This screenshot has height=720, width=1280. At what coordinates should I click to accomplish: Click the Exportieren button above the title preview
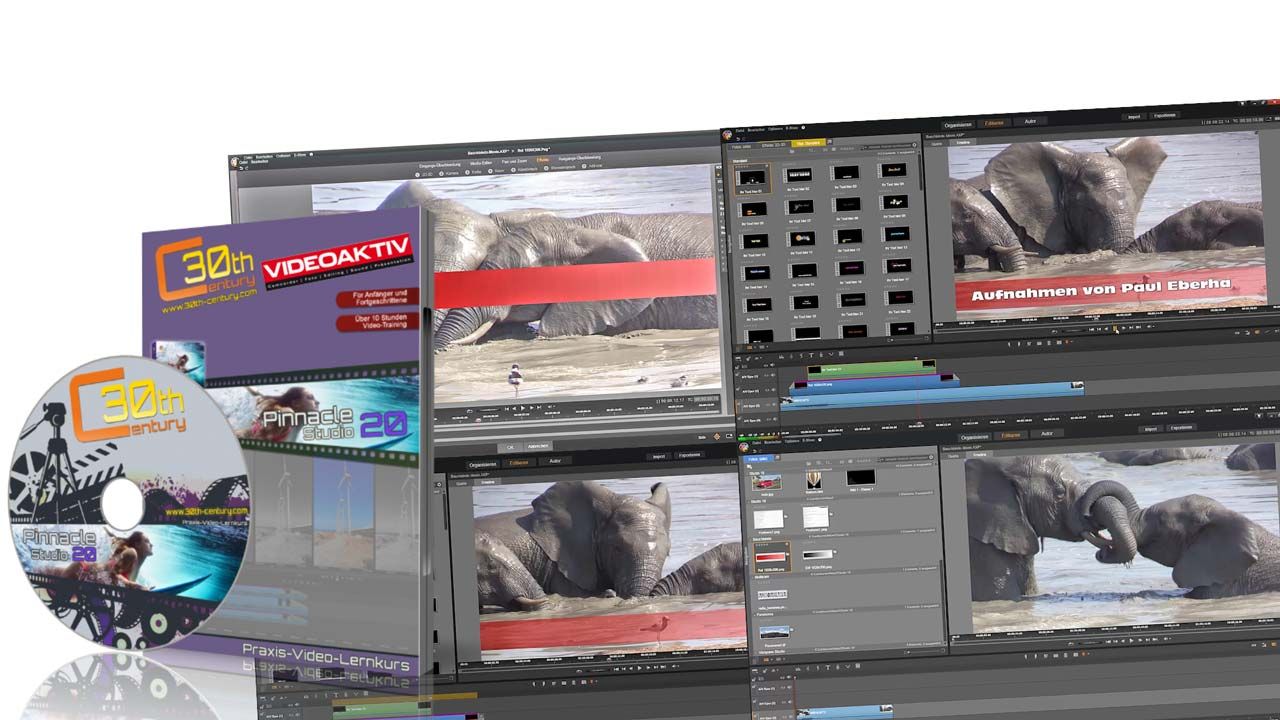[1165, 116]
